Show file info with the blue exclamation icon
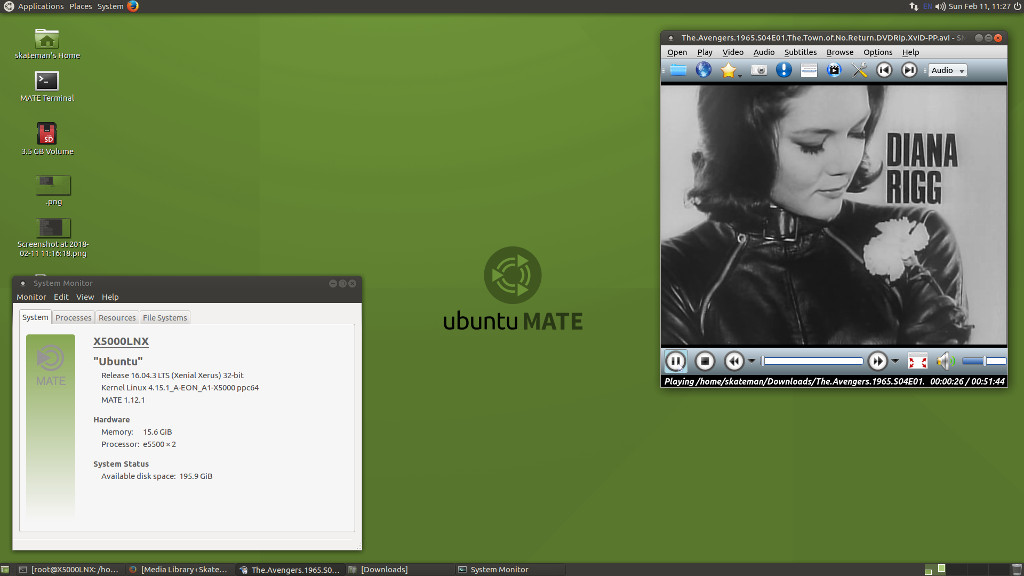This screenshot has height=576, width=1024. [784, 70]
